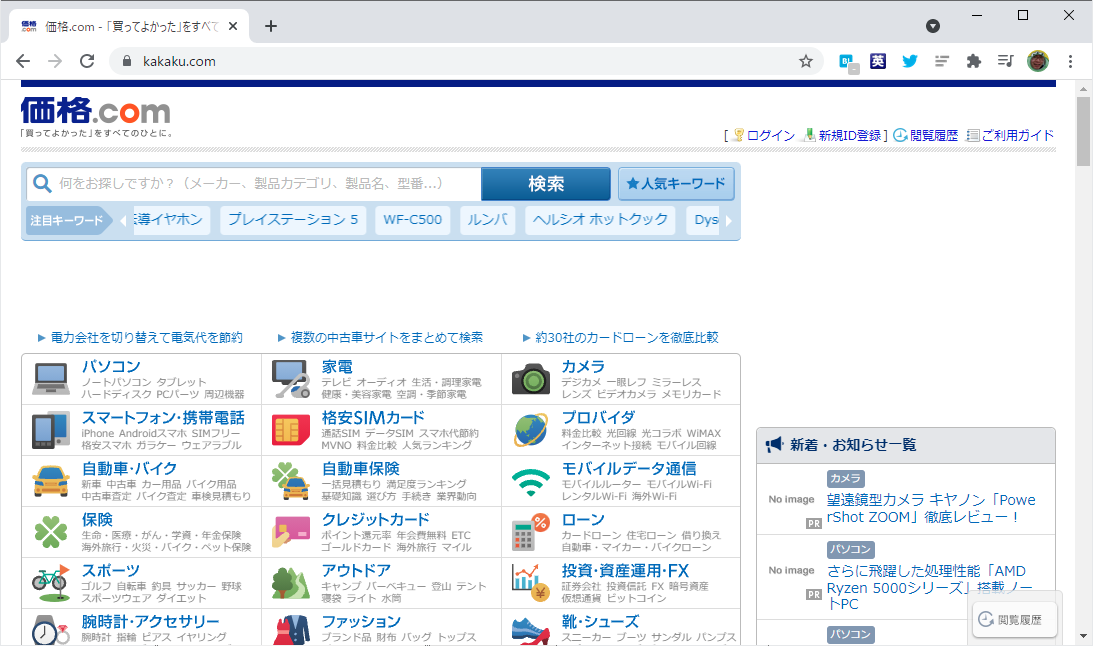Click the カメラ tag in news list
Viewport: 1093px width, 646px height.
[846, 478]
